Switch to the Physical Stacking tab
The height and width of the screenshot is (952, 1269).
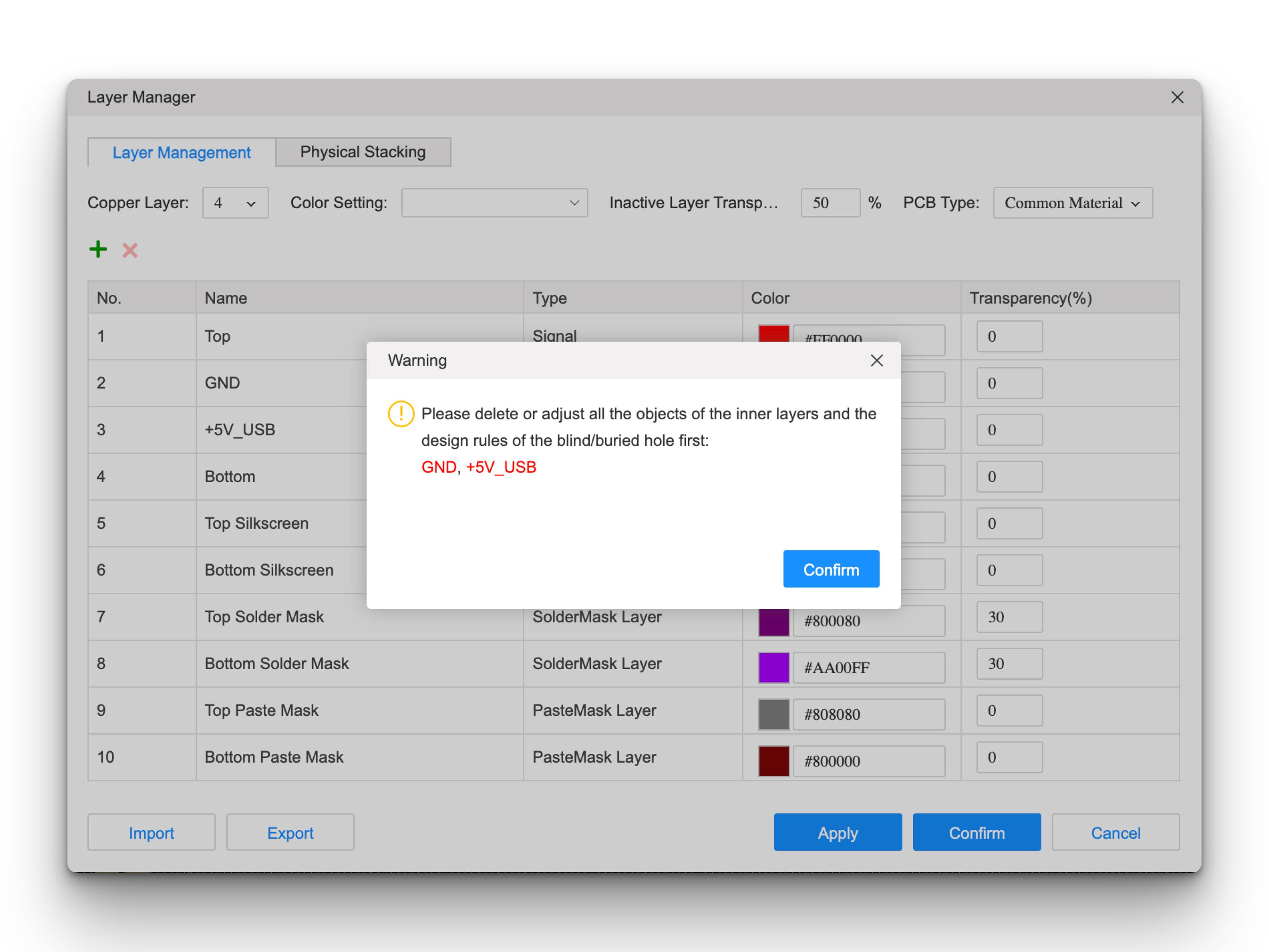point(363,152)
